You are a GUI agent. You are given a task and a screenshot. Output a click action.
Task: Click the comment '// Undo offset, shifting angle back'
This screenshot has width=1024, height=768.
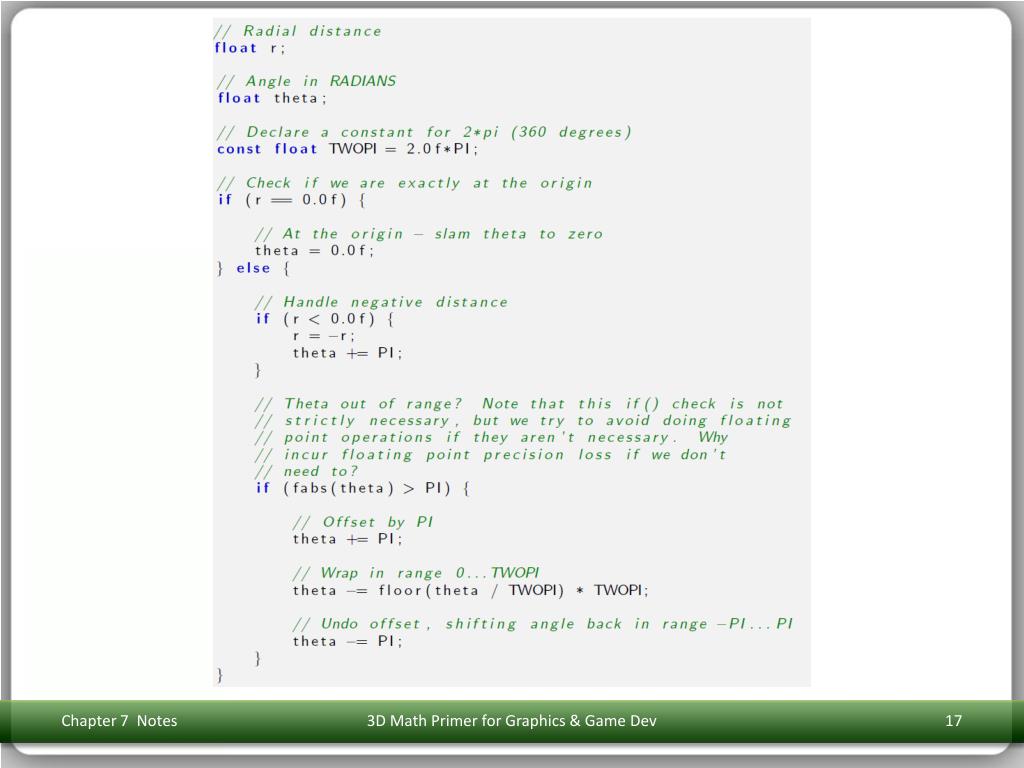point(543,624)
